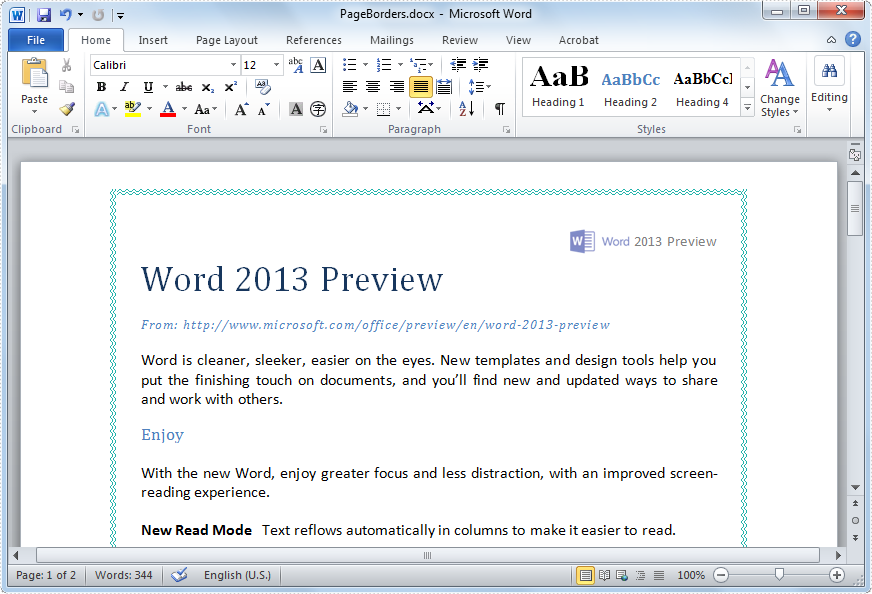Image resolution: width=872 pixels, height=594 pixels.
Task: Switch to the Page Layout tab
Action: point(227,40)
